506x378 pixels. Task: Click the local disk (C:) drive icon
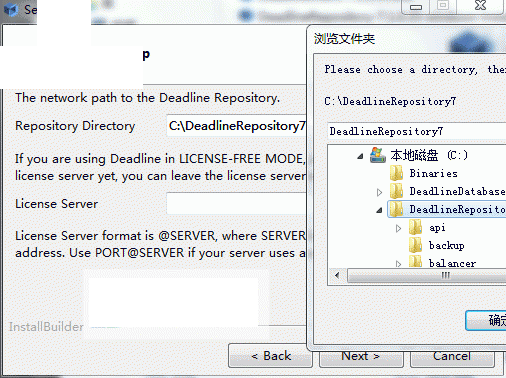pyautogui.click(x=378, y=155)
